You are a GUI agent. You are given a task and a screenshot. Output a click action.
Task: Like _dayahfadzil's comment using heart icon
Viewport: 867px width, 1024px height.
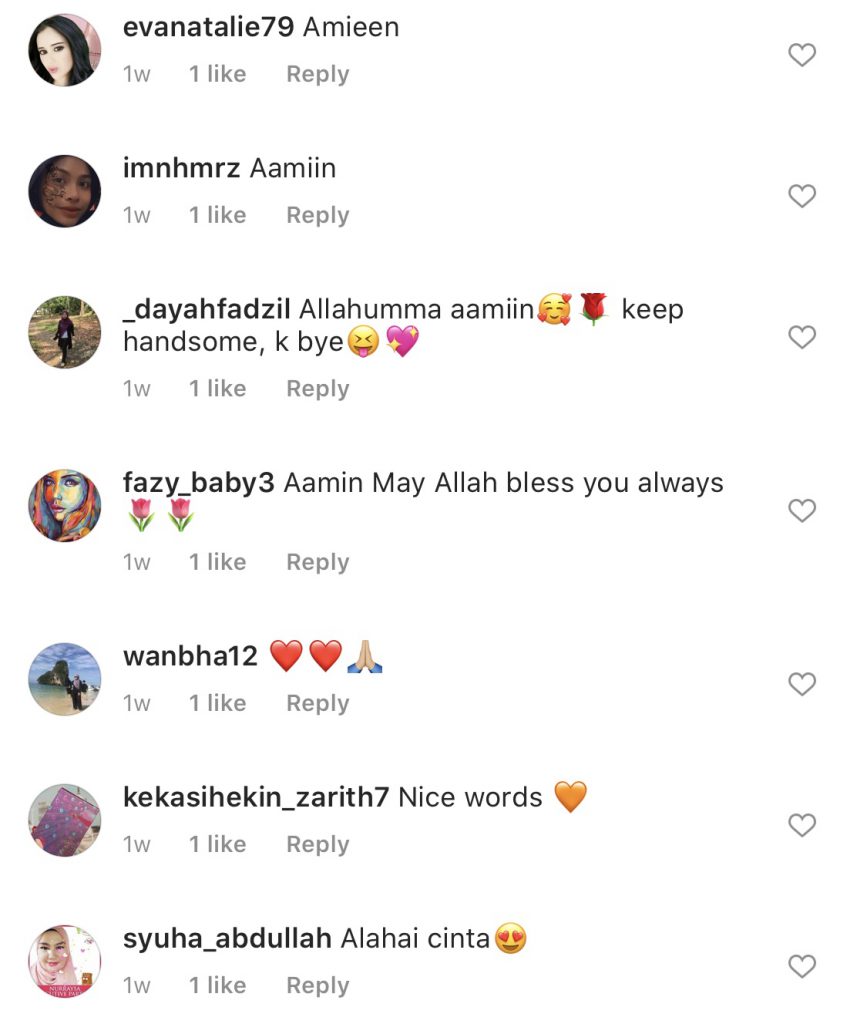[x=802, y=337]
